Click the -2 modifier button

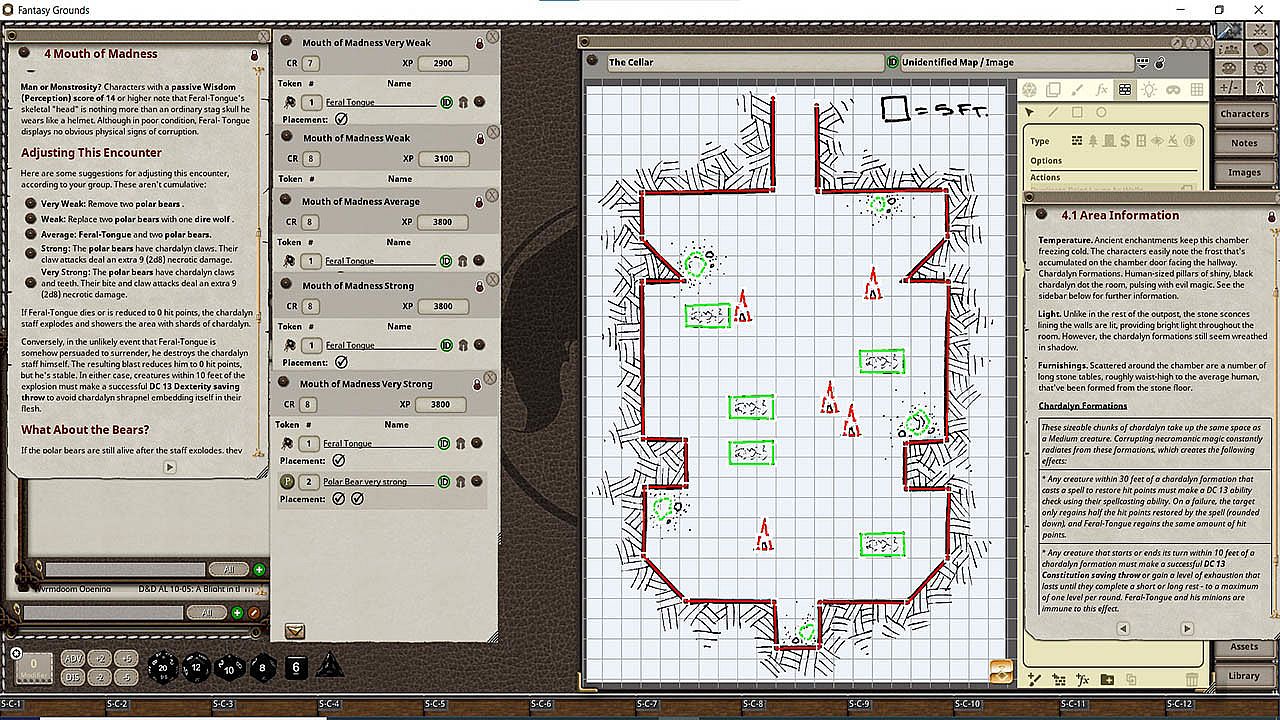99,676
